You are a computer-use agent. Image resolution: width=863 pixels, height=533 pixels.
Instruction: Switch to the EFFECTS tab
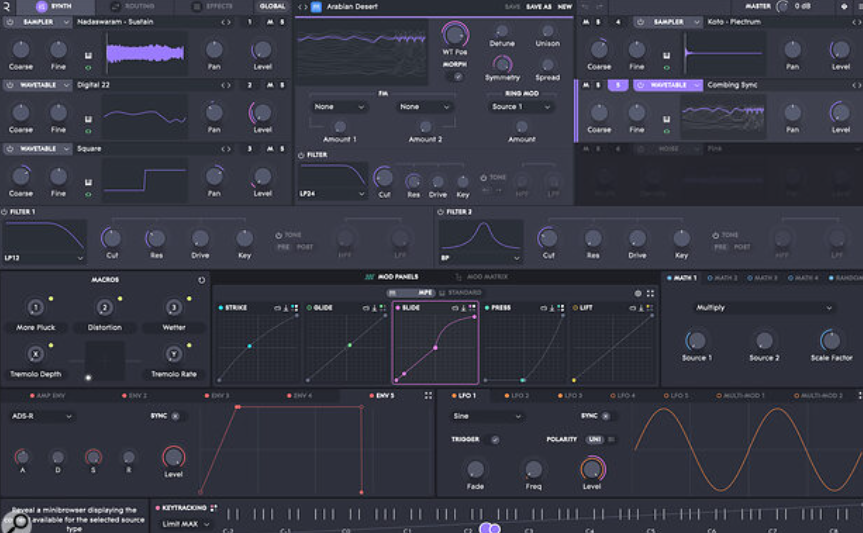(212, 7)
